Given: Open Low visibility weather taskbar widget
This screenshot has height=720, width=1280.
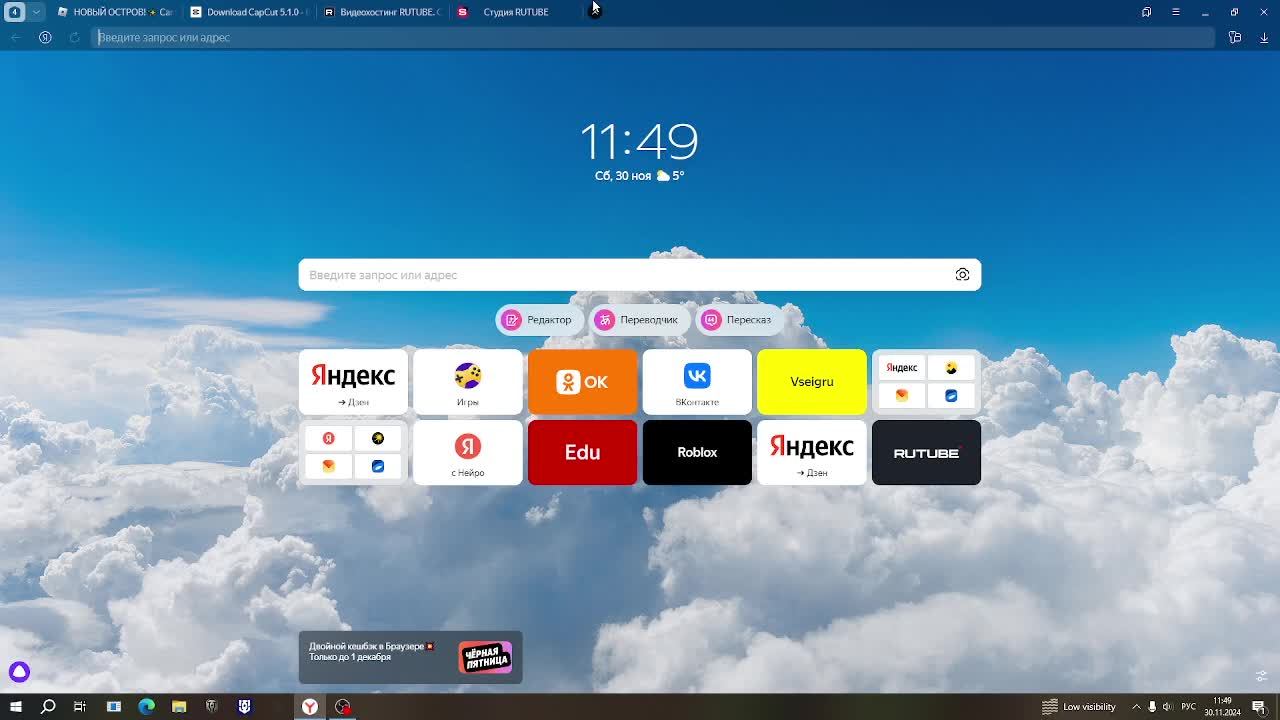Looking at the screenshot, I should click(x=1079, y=707).
